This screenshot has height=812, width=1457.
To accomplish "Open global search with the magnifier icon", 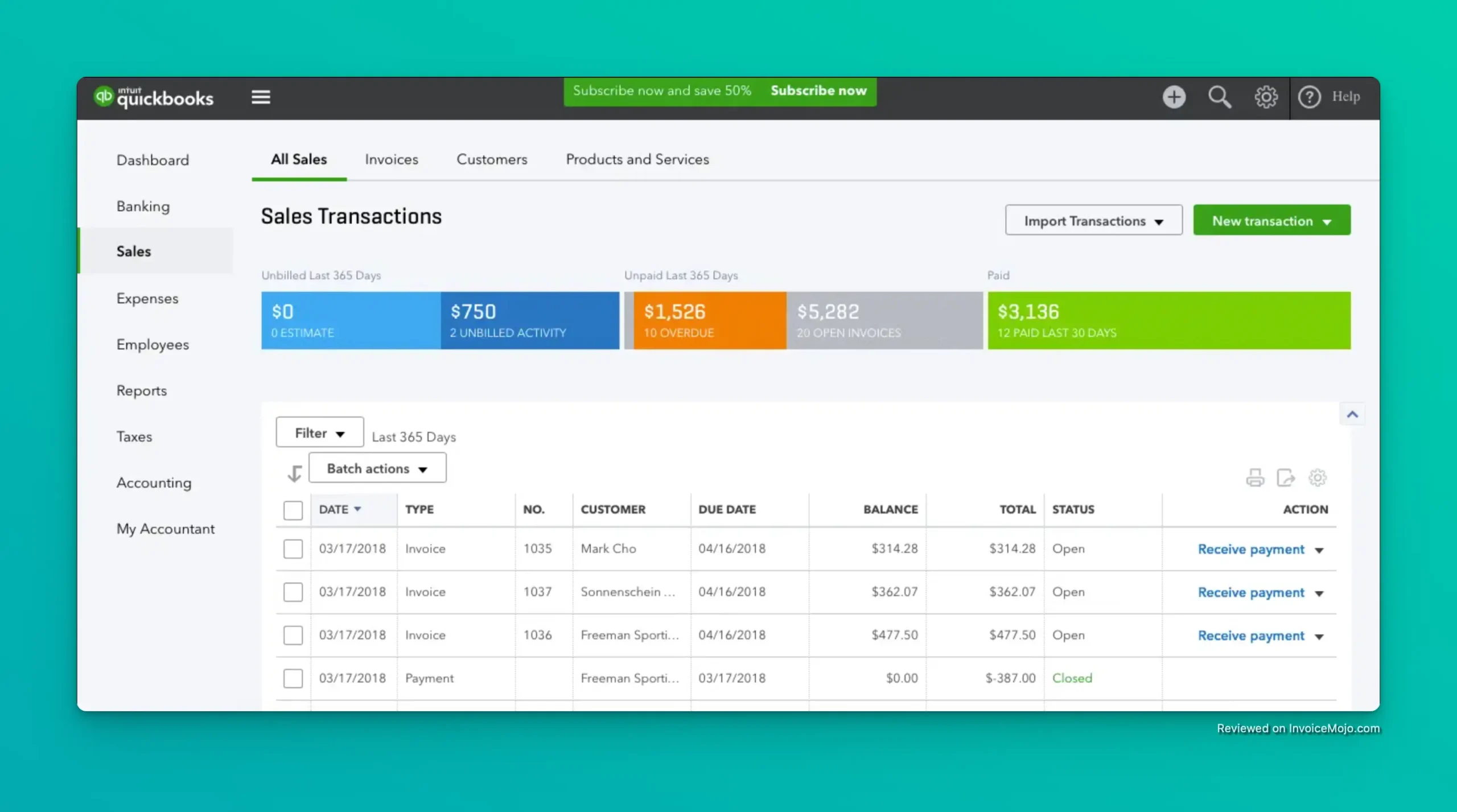I will click(x=1220, y=97).
